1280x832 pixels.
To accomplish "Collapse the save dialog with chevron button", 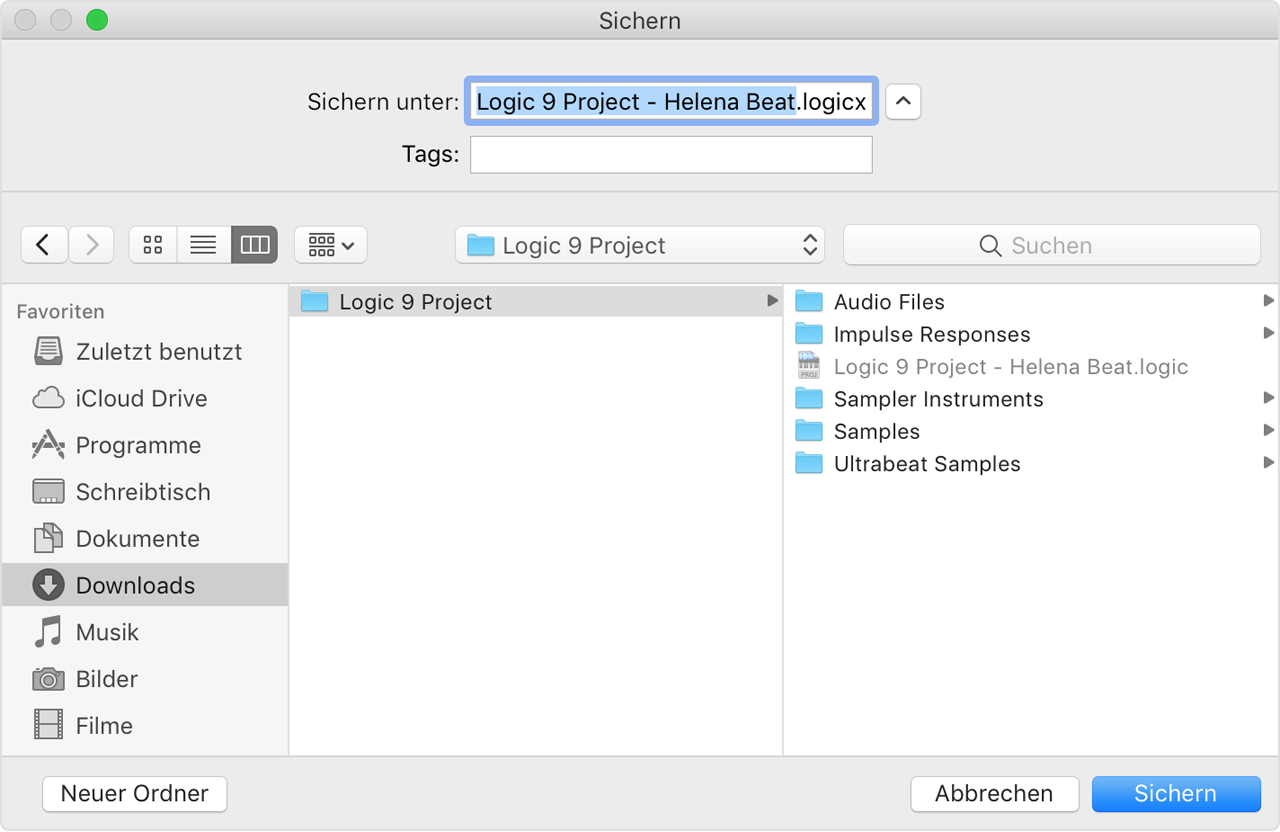I will click(903, 102).
